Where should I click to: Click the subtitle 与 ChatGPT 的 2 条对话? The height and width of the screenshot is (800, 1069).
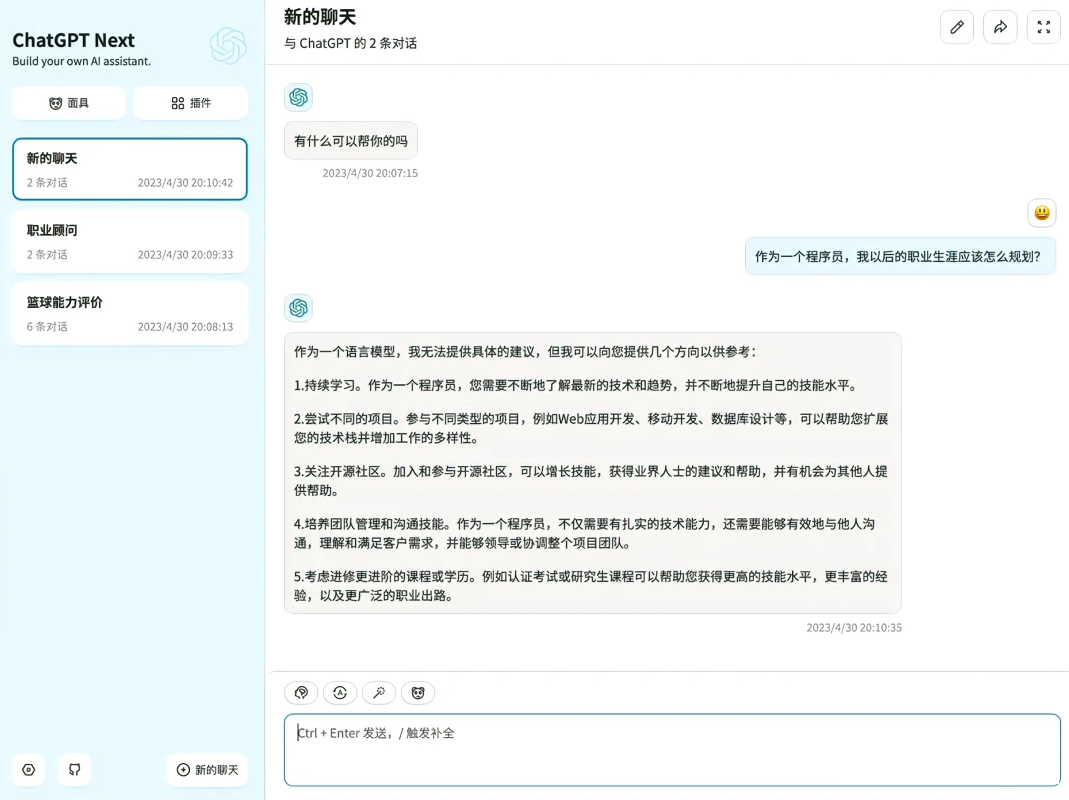tap(350, 43)
